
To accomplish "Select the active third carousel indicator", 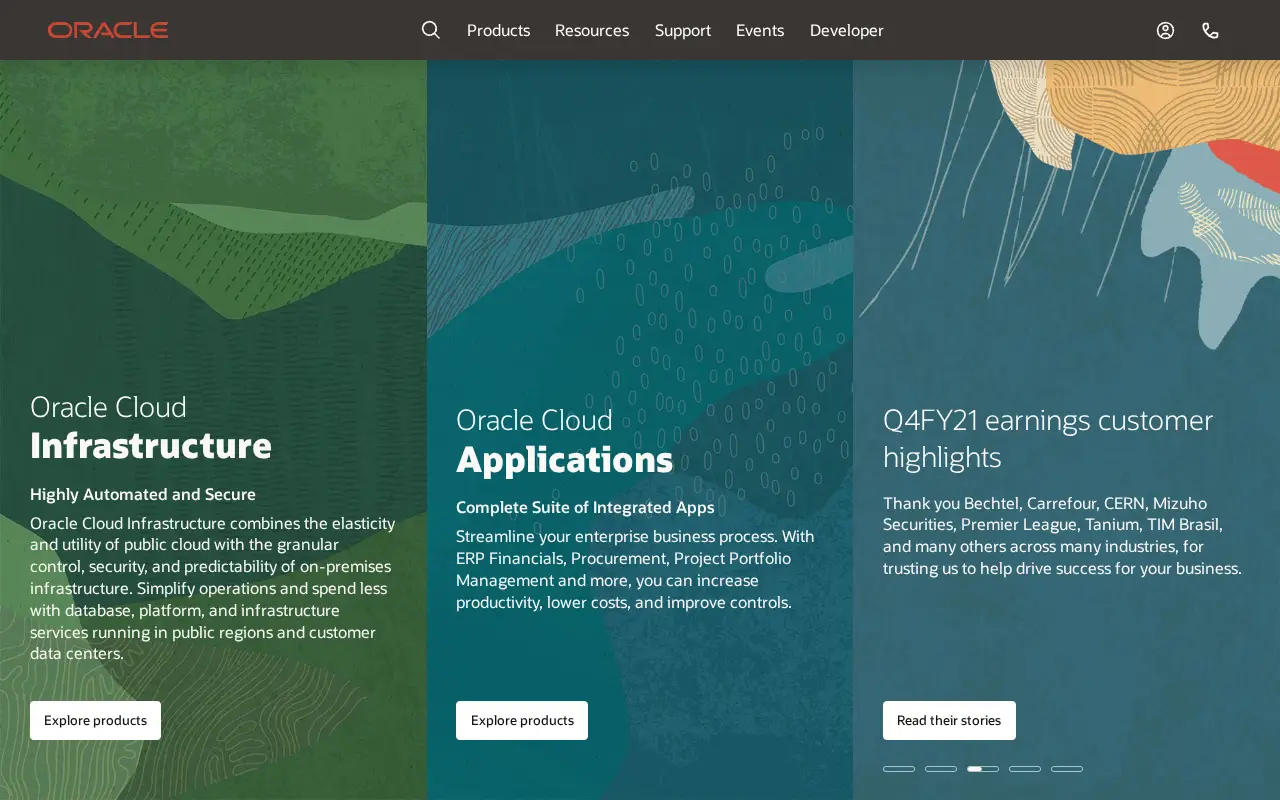I will [983, 769].
